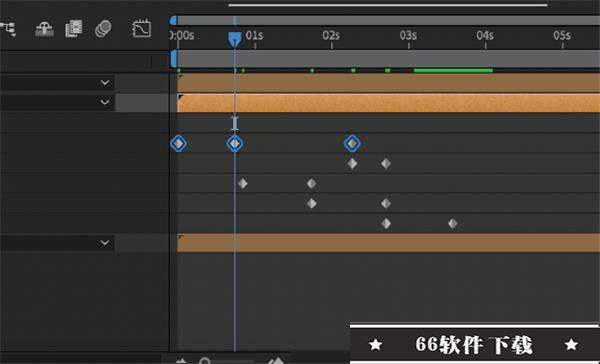The height and width of the screenshot is (364, 600).
Task: Select the last keyframe in the bottom keyframe row
Action: [x=453, y=224]
